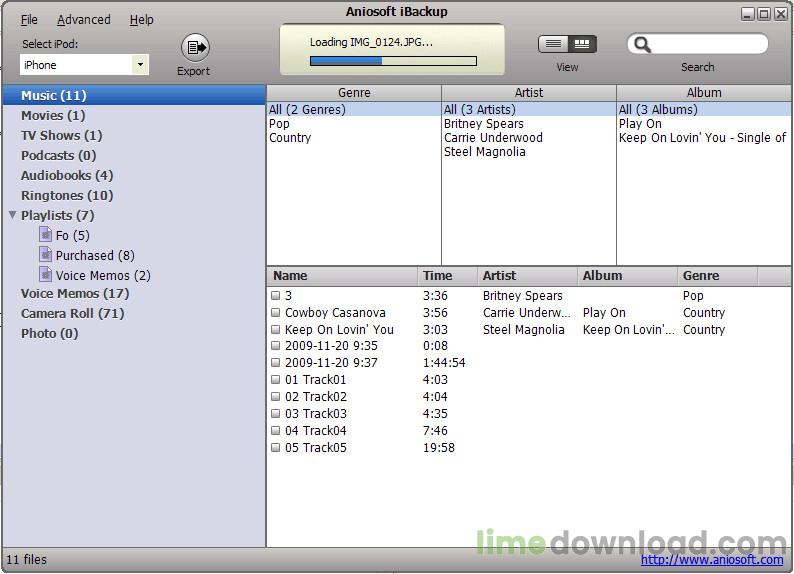Screen dimensions: 794x574
Task: Sort tracks by Name column header
Action: coord(342,276)
